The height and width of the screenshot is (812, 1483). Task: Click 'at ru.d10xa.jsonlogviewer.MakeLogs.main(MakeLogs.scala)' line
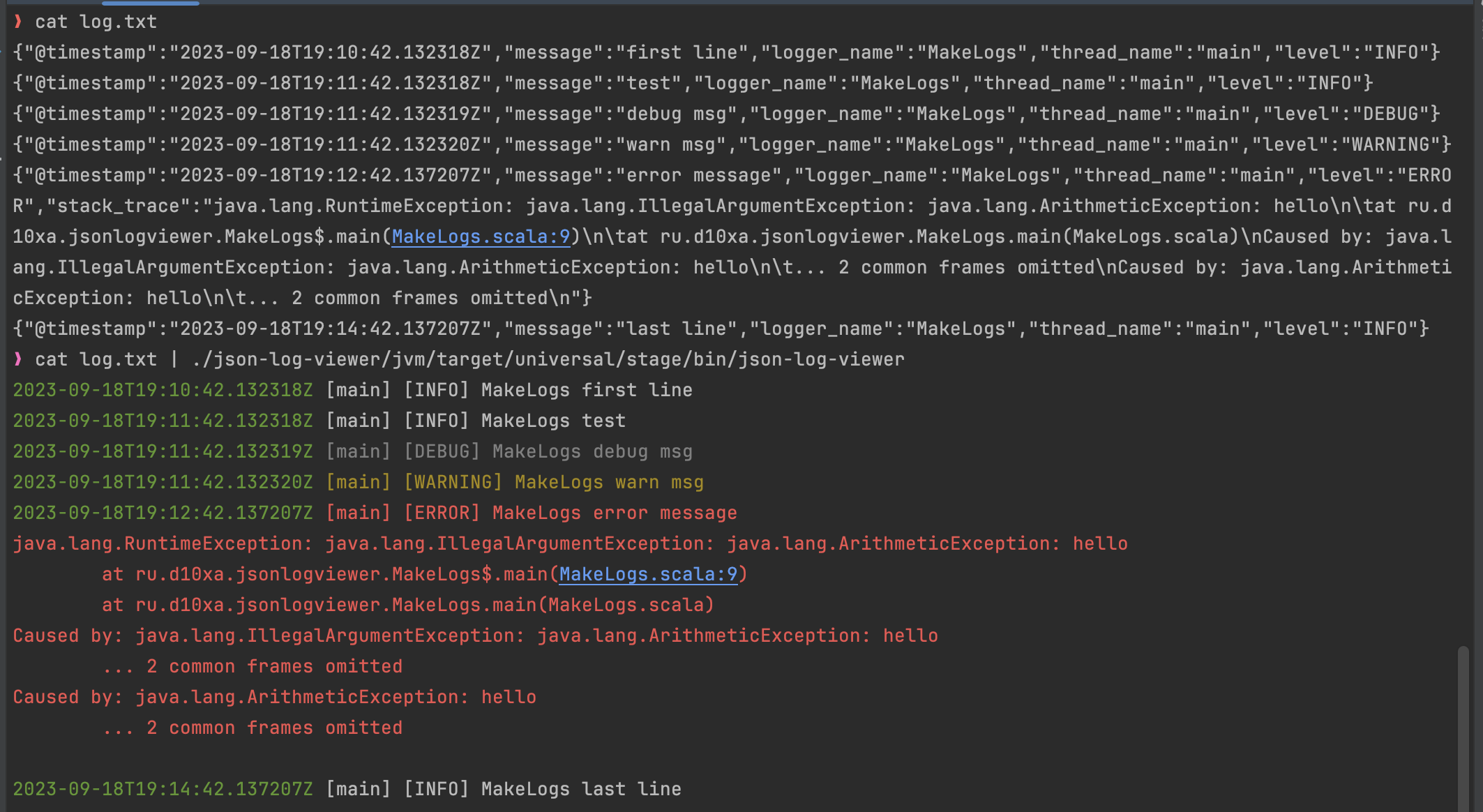(408, 605)
